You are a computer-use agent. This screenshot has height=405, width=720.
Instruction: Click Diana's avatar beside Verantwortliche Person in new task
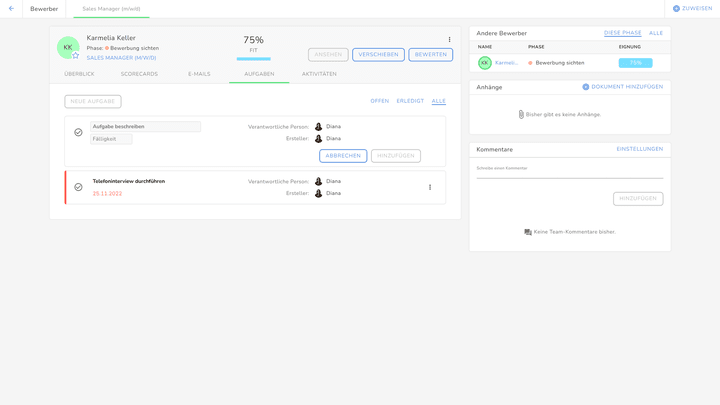319,127
